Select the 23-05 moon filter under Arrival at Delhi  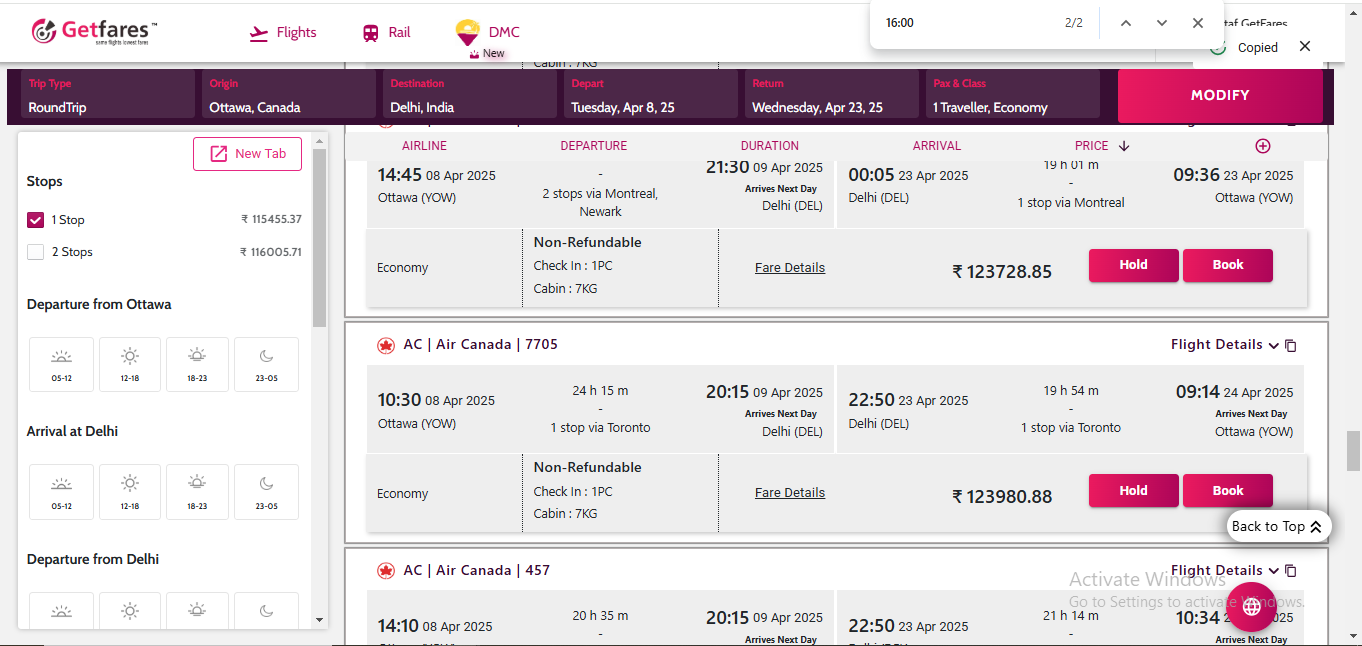266,491
